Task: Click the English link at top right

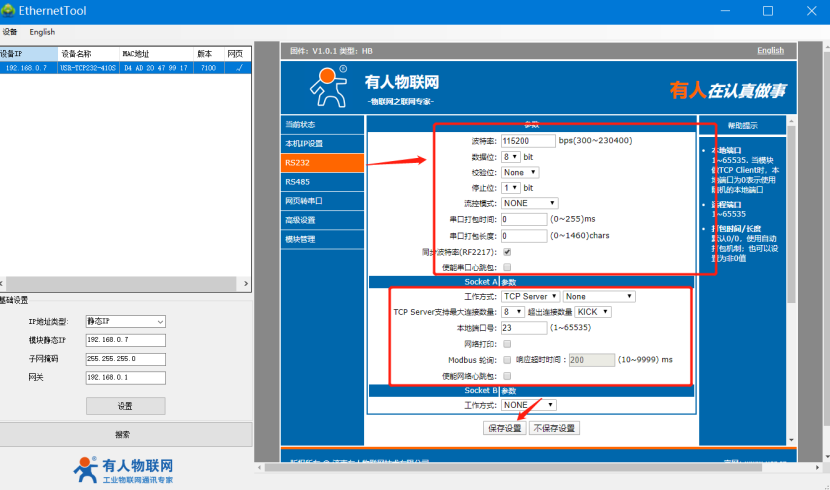Action: click(770, 50)
